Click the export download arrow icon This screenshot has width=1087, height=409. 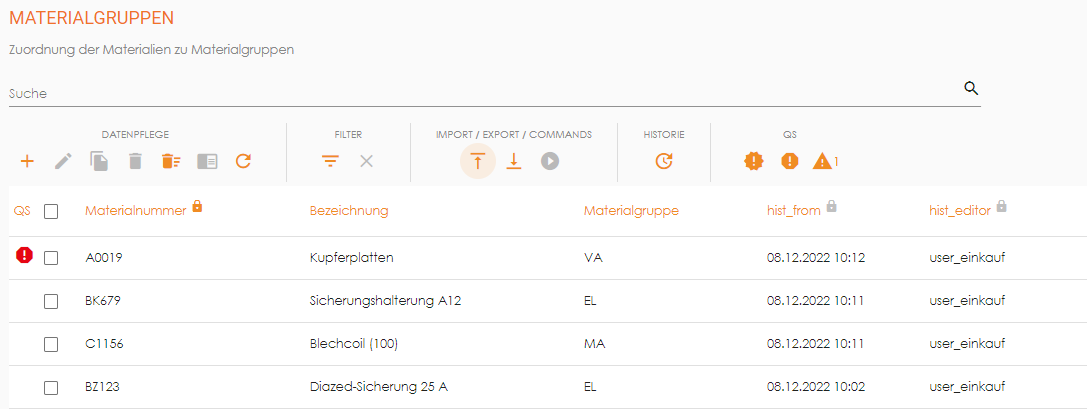pos(514,161)
